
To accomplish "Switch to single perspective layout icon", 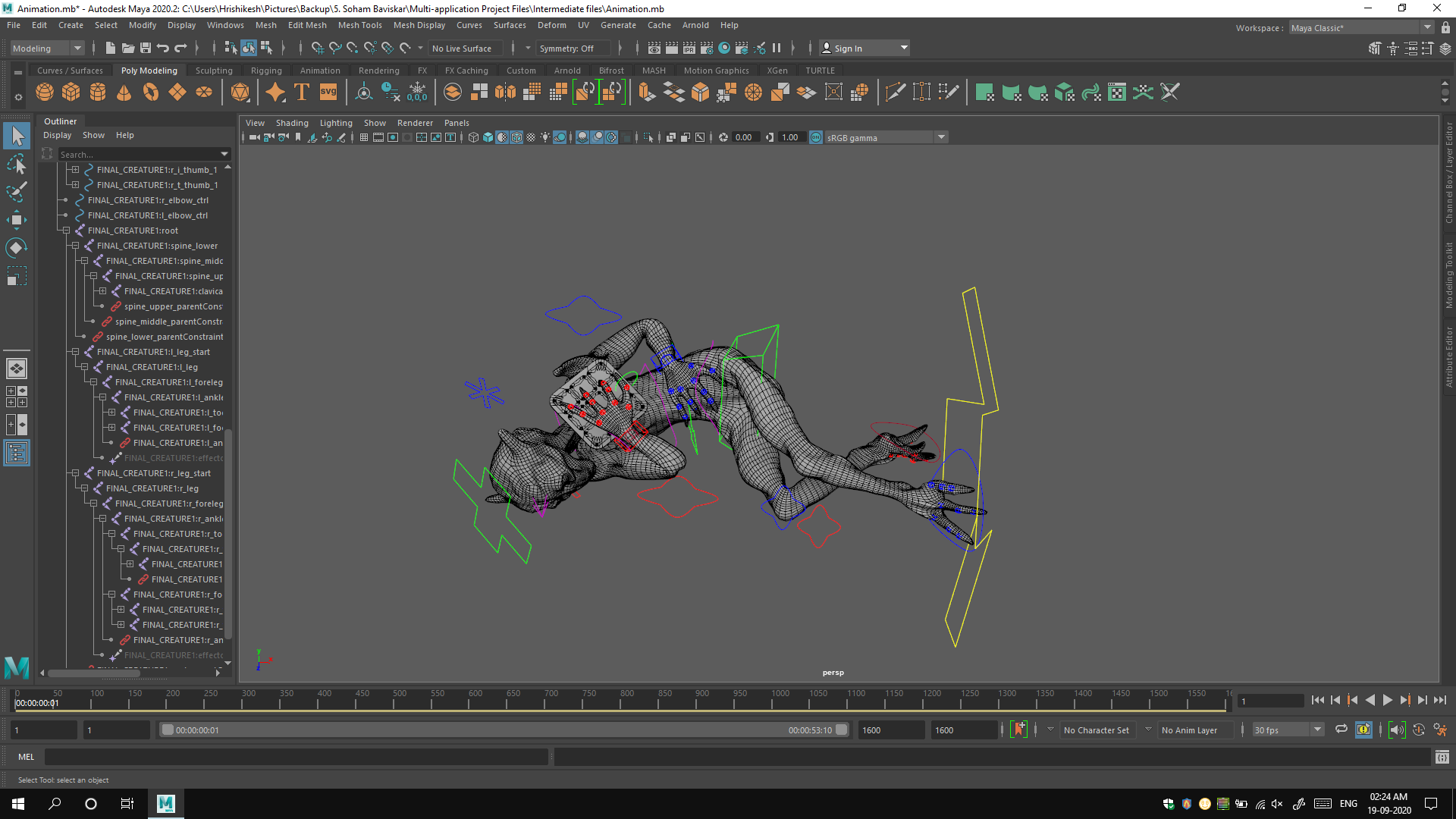I will point(17,369).
